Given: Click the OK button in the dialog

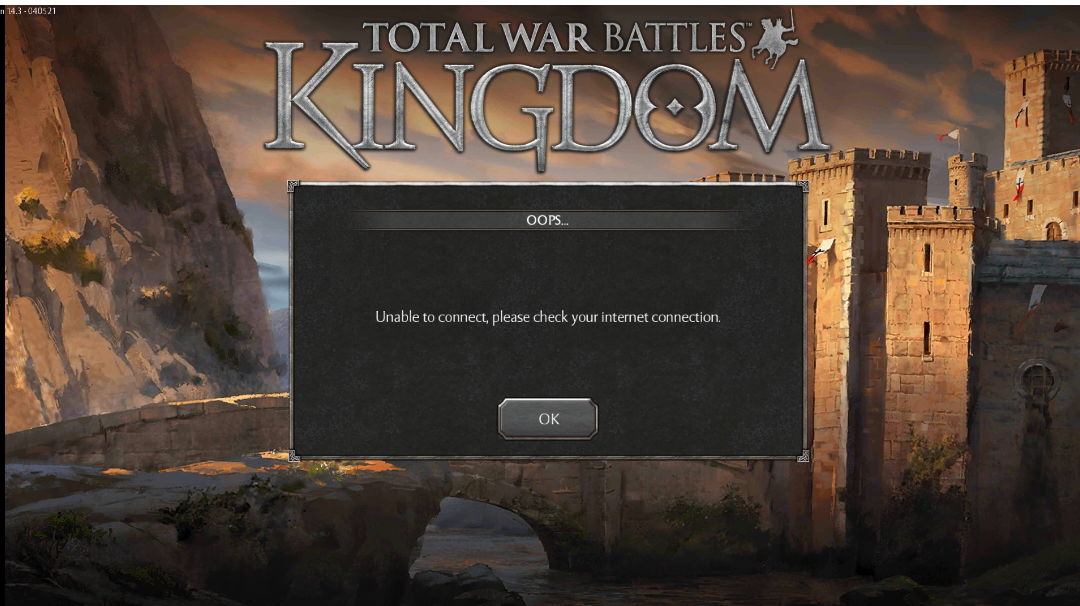Looking at the screenshot, I should pyautogui.click(x=548, y=419).
